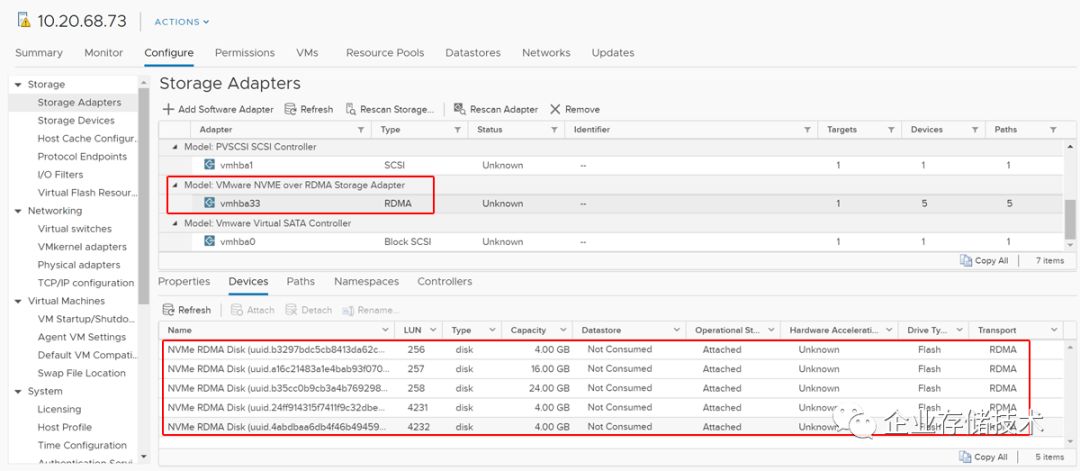Click the Rescan Storage icon

tap(351, 109)
